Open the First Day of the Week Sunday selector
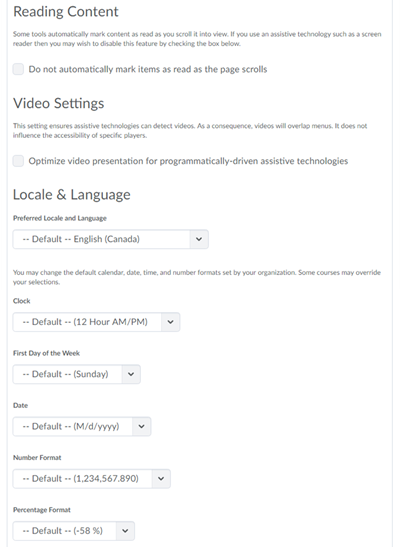This screenshot has height=547, width=400. coord(77,374)
